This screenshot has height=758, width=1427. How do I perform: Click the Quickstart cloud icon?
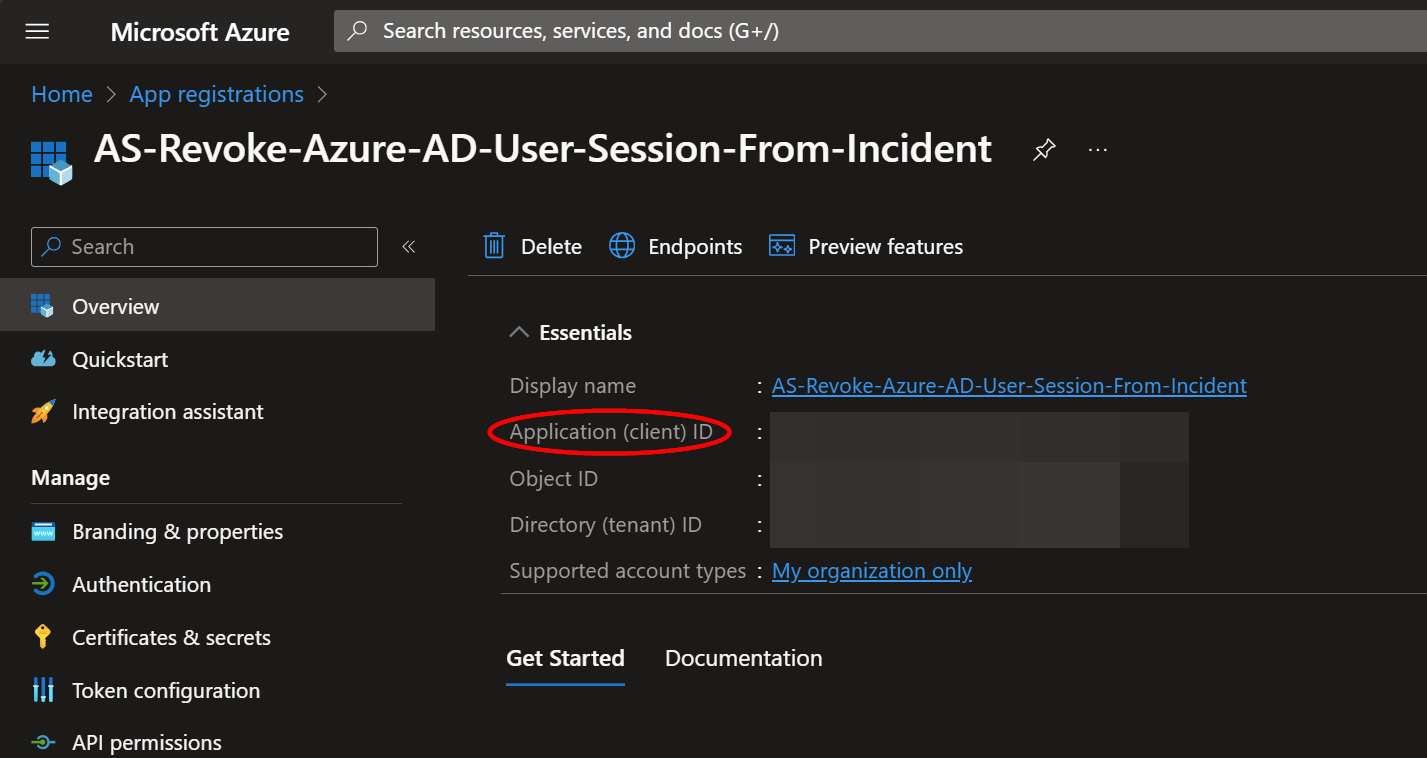pos(43,359)
